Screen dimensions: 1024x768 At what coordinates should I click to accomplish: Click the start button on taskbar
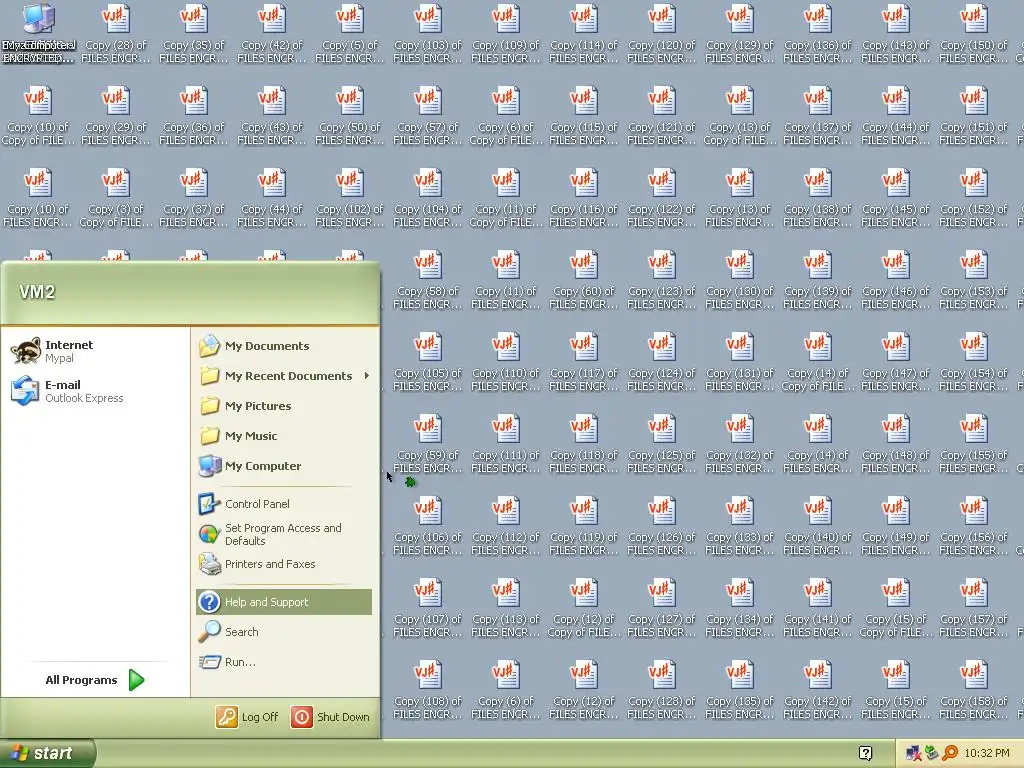[47, 753]
